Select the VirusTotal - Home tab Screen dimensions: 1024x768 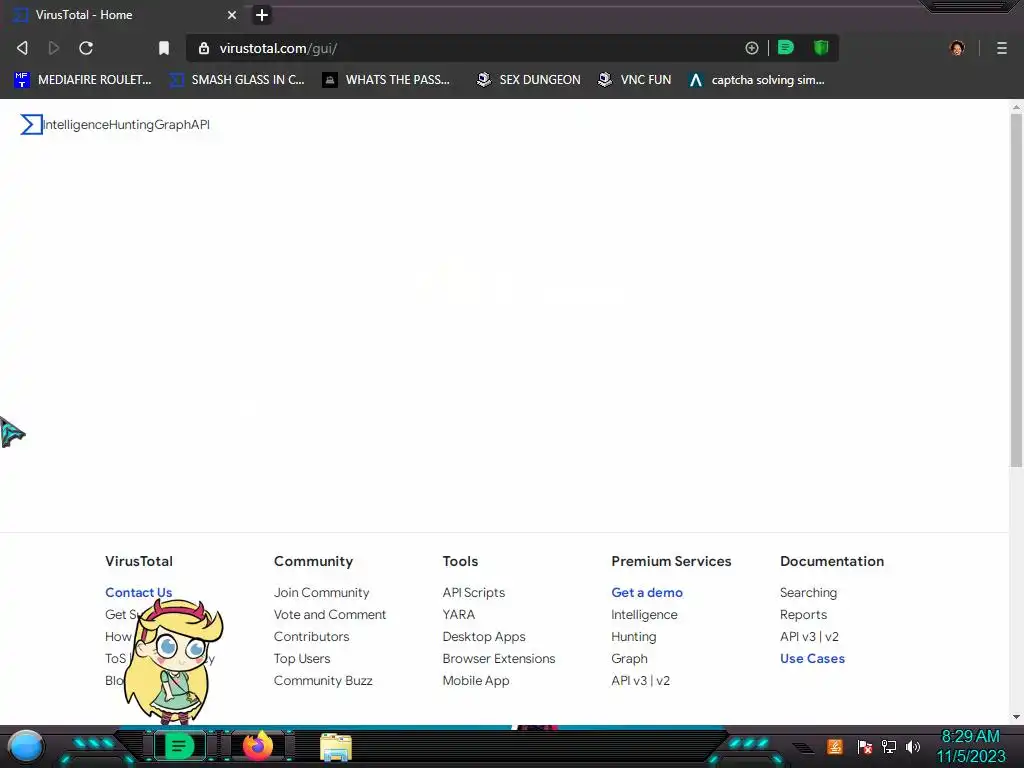click(124, 14)
